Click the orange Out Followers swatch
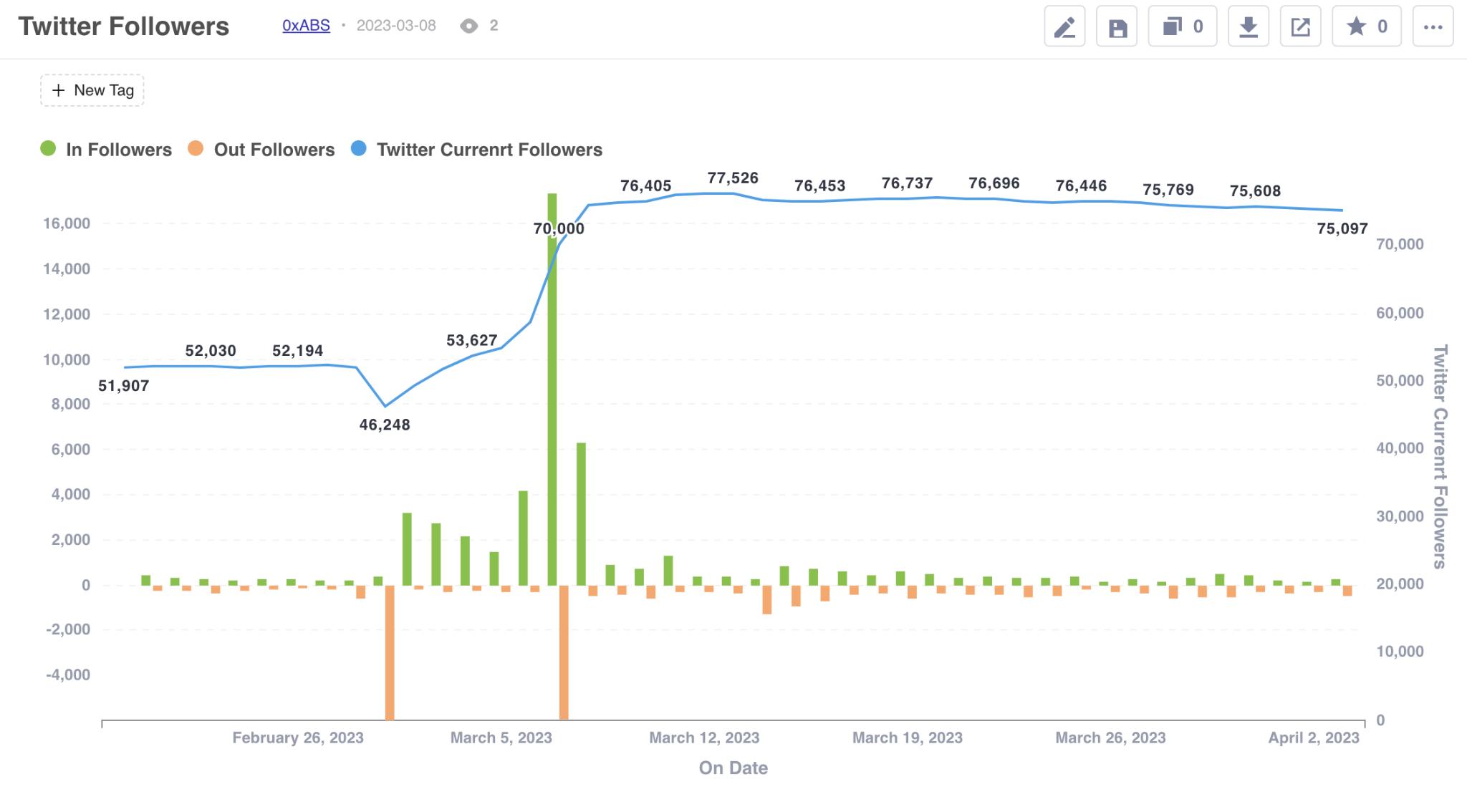Image resolution: width=1467 pixels, height=812 pixels. pyautogui.click(x=196, y=149)
